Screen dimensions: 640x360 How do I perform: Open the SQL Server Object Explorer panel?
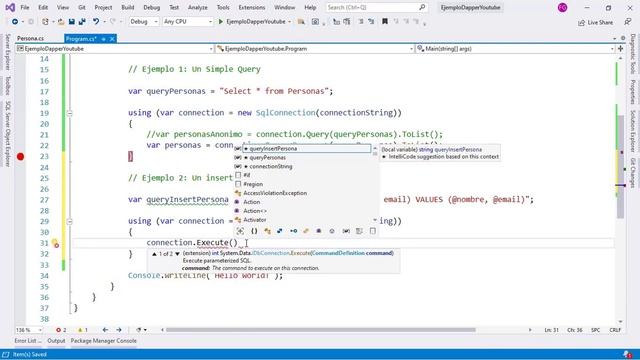(x=7, y=134)
